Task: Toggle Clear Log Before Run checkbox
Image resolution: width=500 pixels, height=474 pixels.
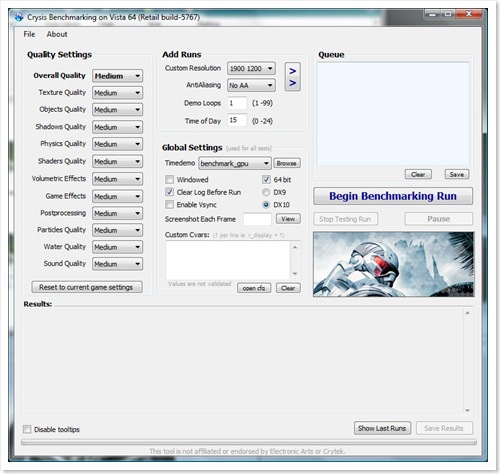Action: pos(169,192)
